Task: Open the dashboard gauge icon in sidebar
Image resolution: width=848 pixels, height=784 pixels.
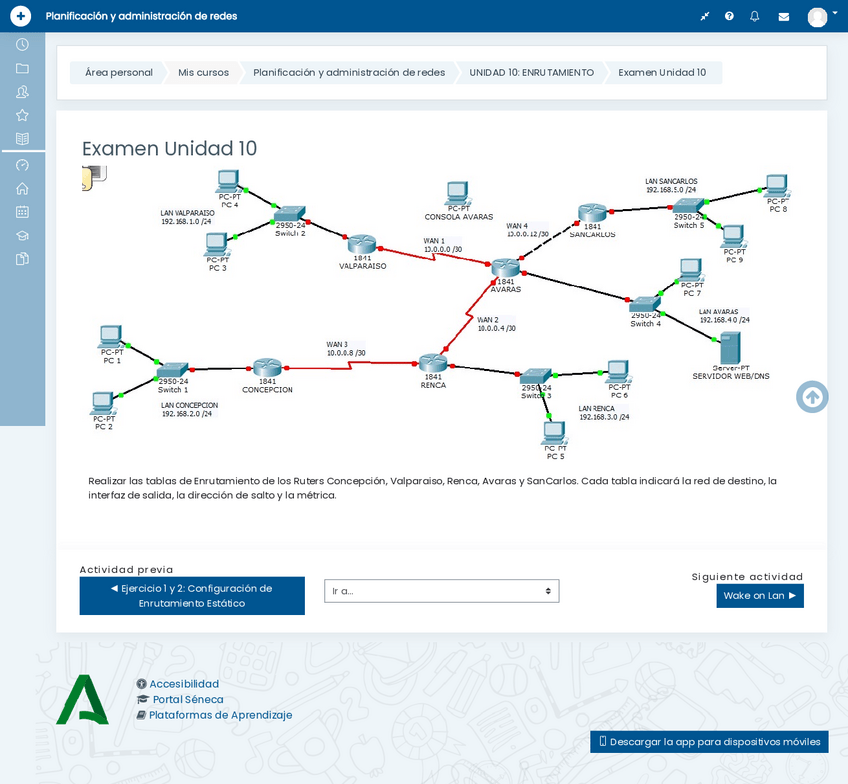Action: (22, 165)
